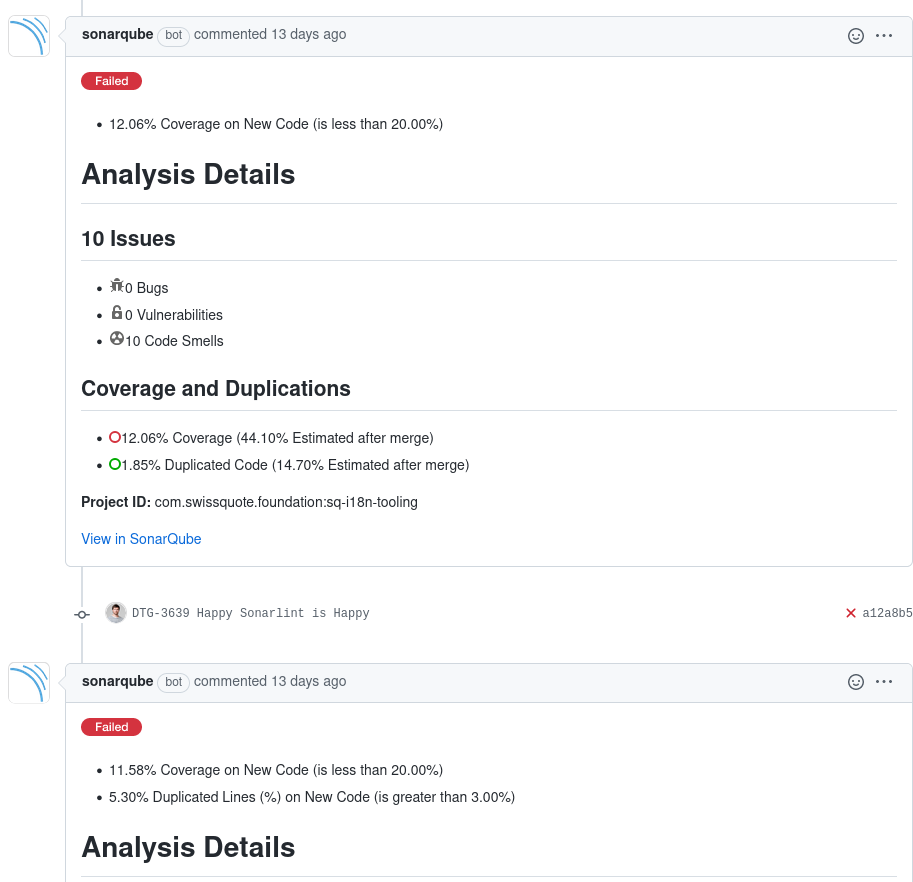913x882 pixels.
Task: Click the 10 Issues heading
Action: (x=128, y=239)
